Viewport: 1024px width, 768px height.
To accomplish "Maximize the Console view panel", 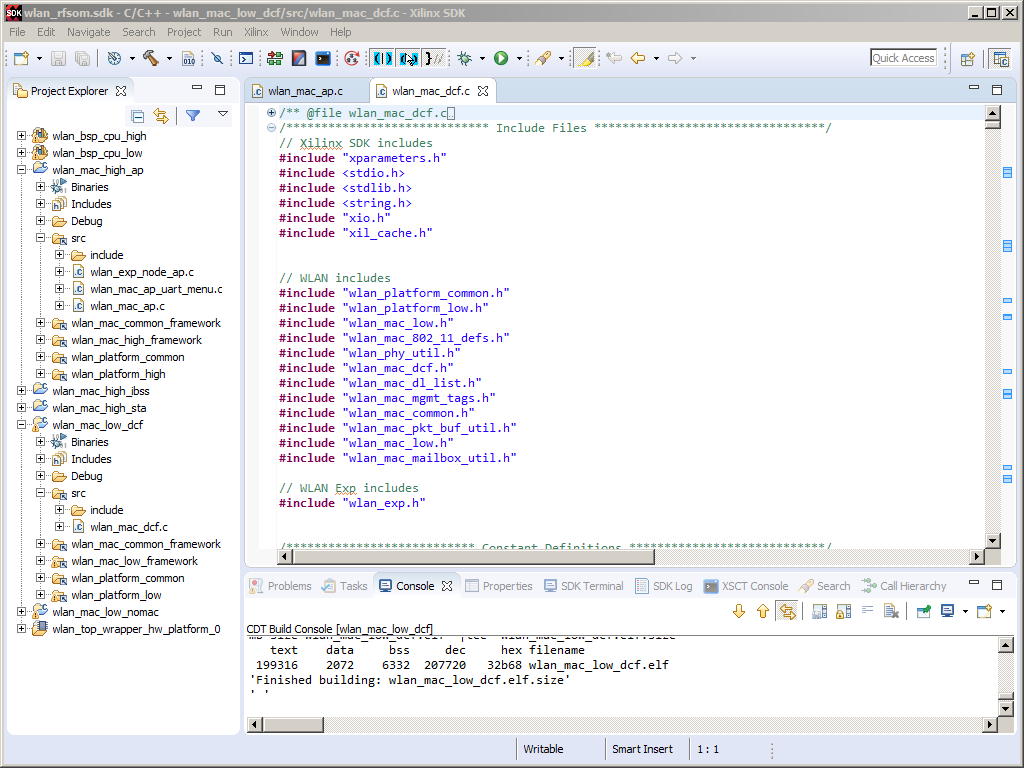I will point(997,584).
